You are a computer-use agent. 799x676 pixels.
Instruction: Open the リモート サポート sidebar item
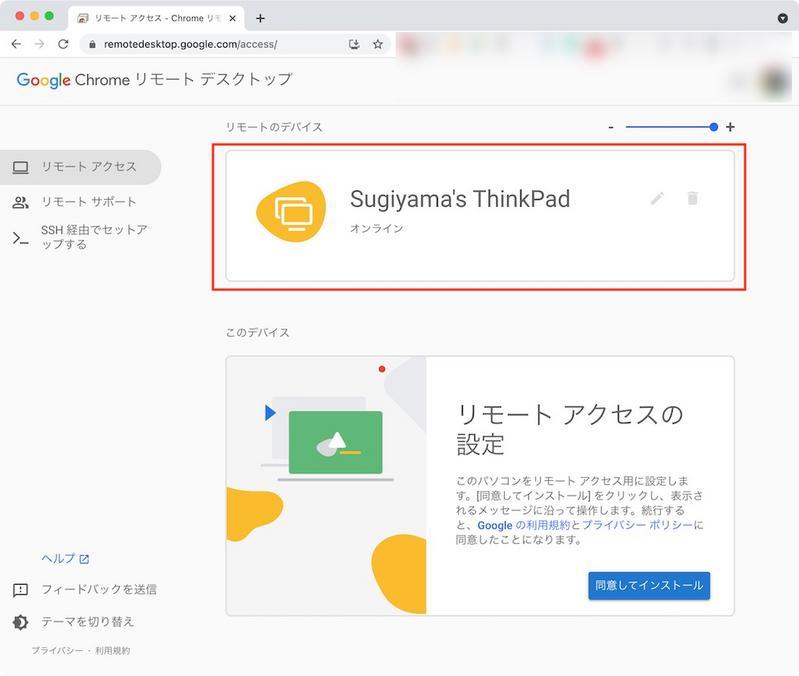[81, 202]
